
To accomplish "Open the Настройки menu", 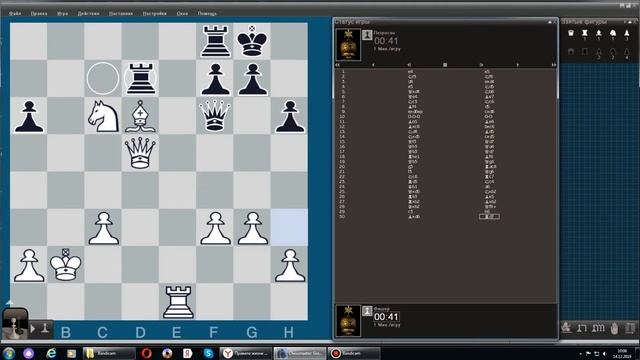I will click(x=155, y=13).
